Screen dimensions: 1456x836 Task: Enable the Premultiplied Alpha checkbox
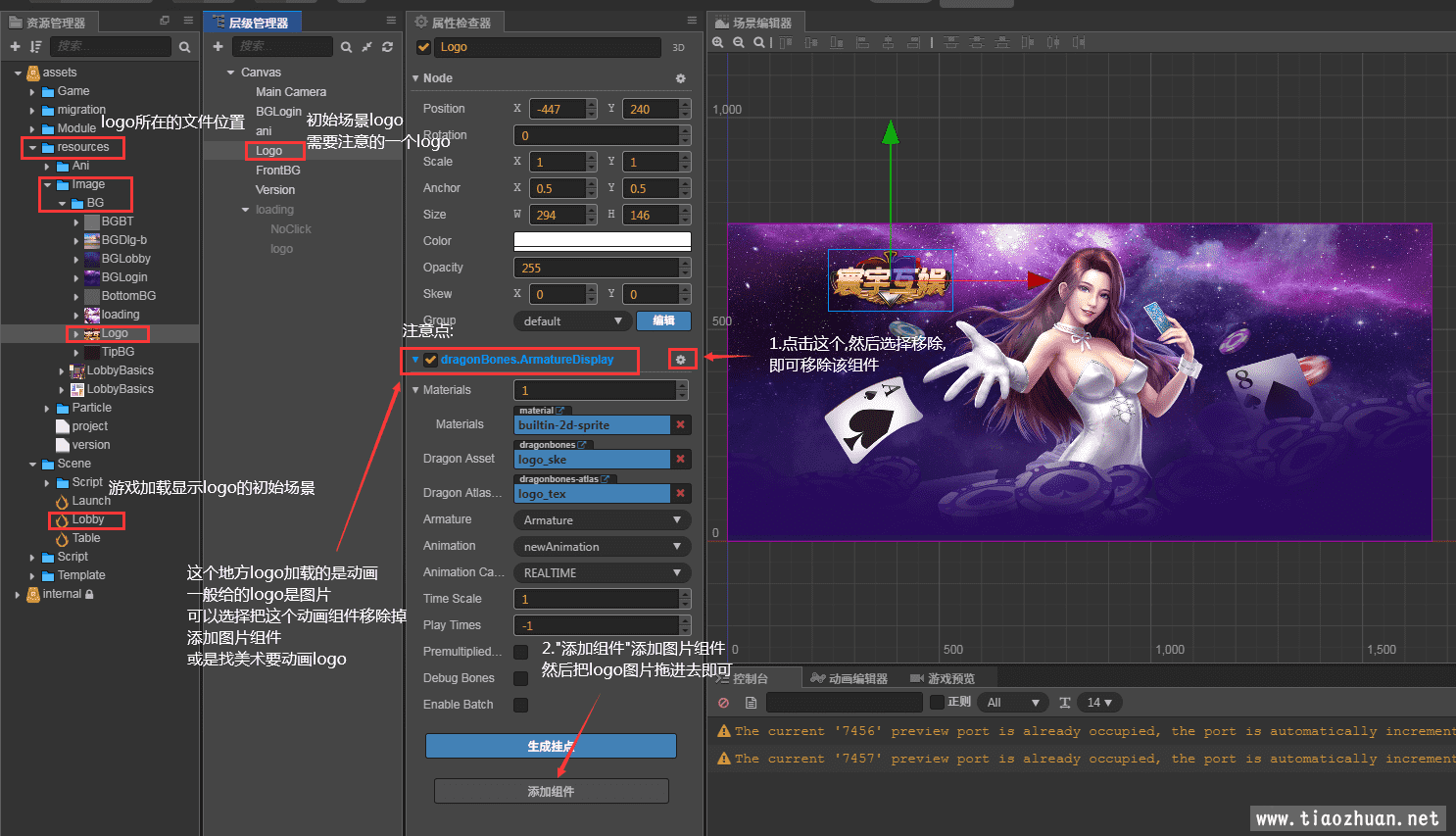coord(520,652)
